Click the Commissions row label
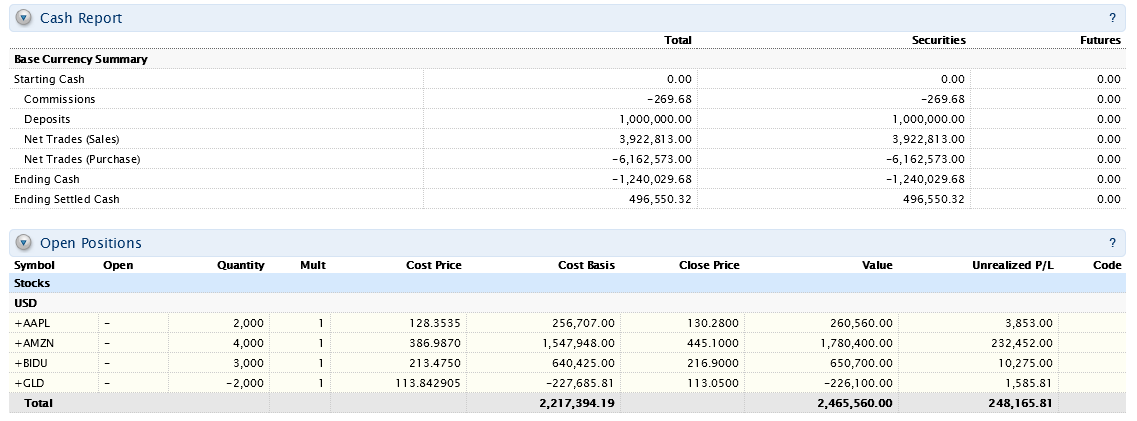The image size is (1137, 421). click(x=59, y=99)
